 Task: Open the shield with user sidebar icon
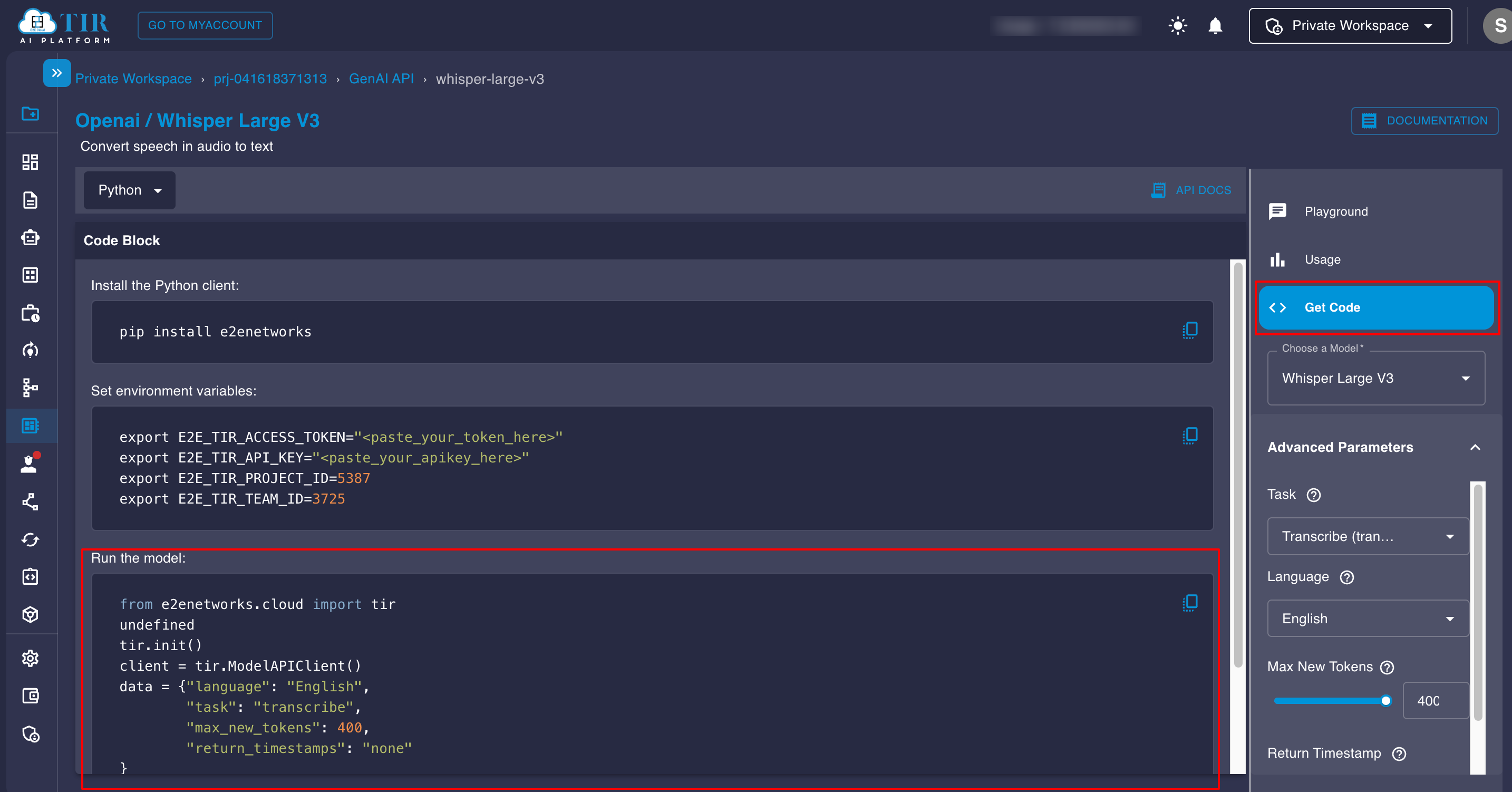30,734
